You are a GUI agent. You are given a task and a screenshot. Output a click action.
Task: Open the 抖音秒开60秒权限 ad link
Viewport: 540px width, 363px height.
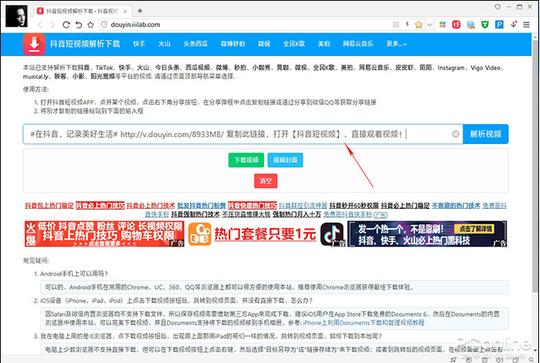354,206
